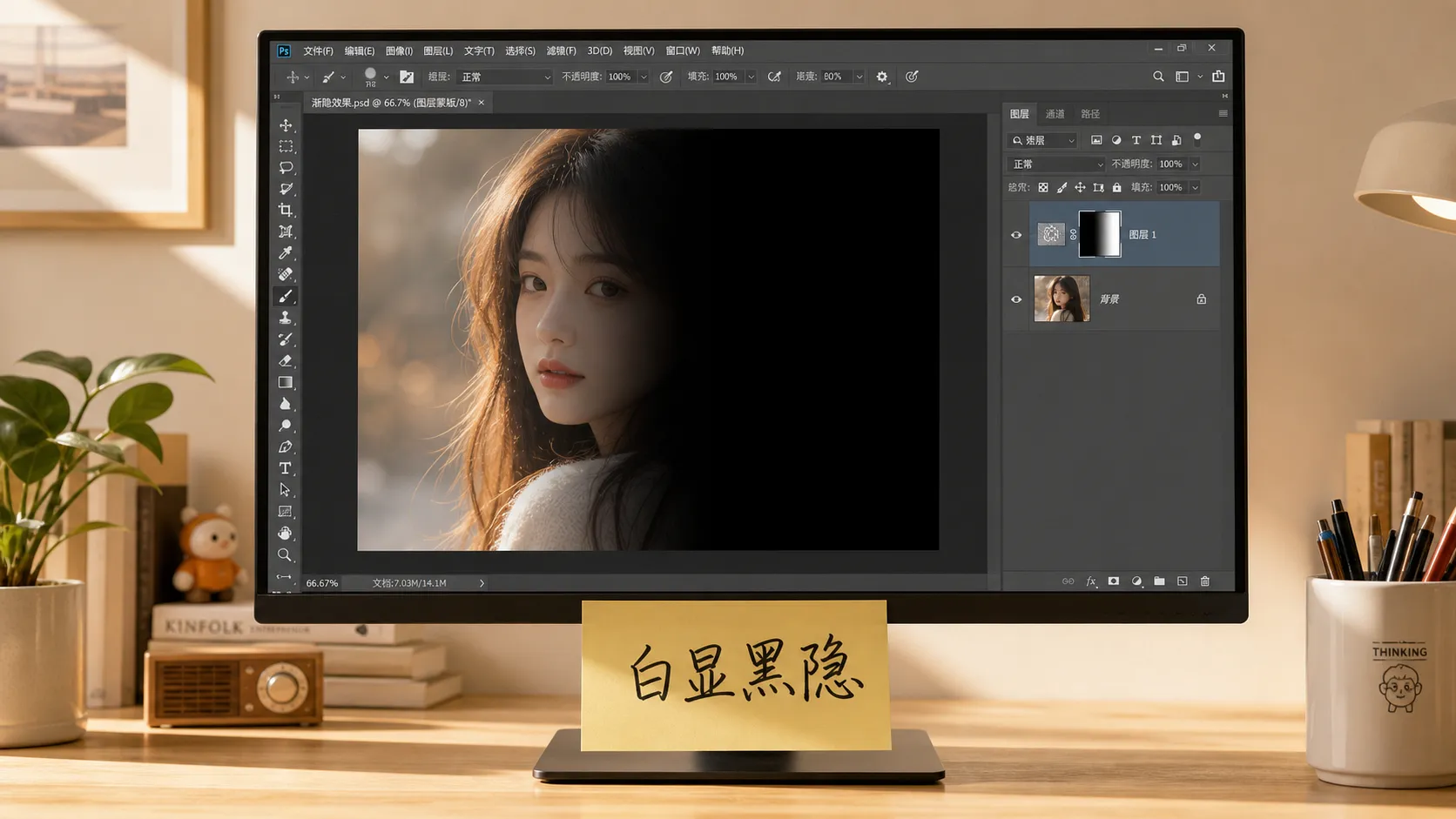Add layer mask from Layers panel bottom
Screen dimensions: 1456x819
pos(1114,581)
